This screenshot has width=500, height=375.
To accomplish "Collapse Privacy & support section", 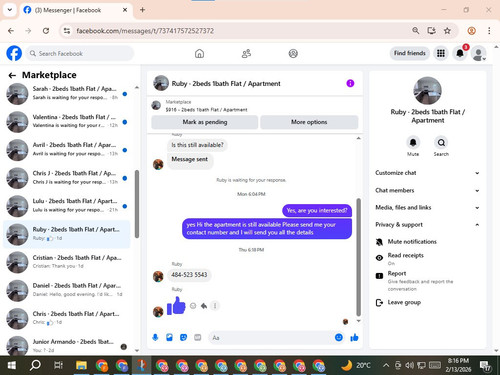I will click(427, 225).
